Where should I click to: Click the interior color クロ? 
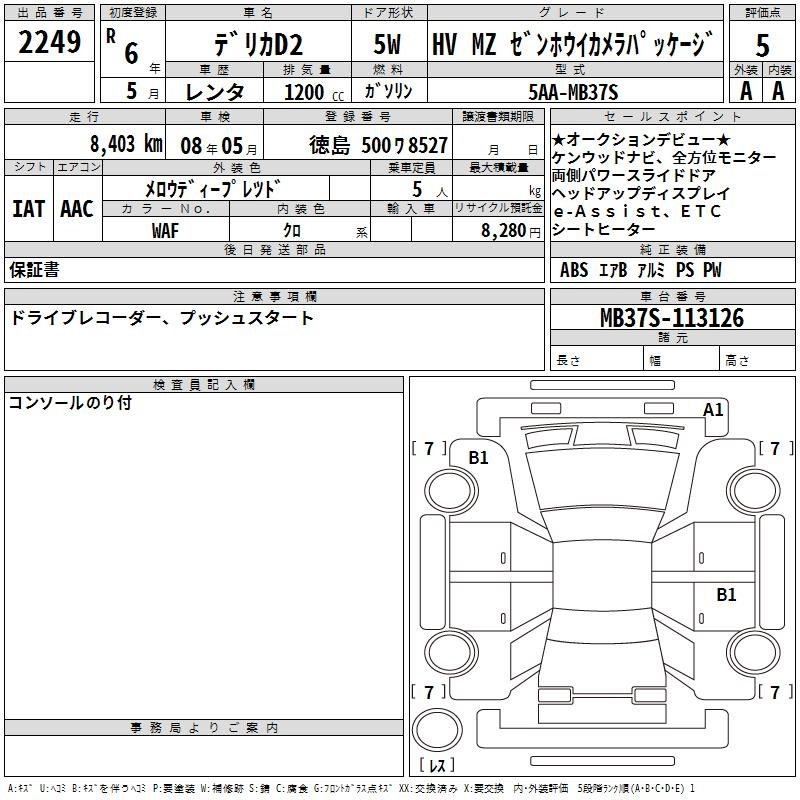(292, 230)
